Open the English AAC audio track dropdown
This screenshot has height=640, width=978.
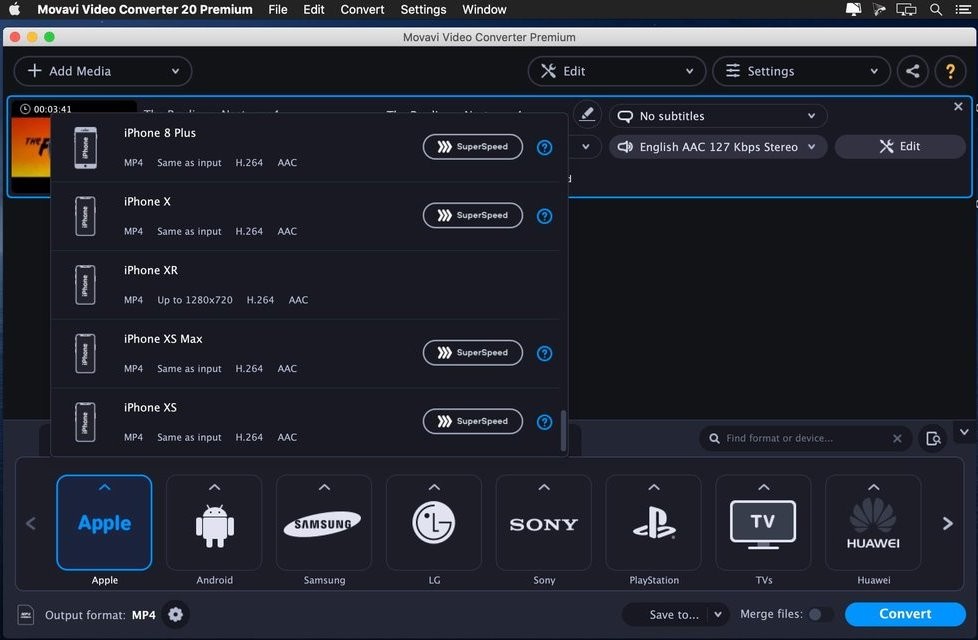718,147
